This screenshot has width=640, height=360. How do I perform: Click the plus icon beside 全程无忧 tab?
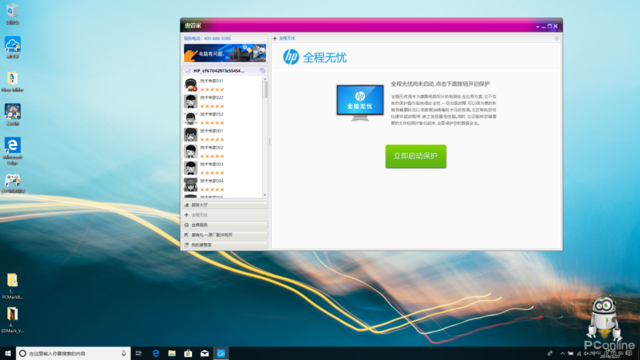pyautogui.click(x=275, y=38)
